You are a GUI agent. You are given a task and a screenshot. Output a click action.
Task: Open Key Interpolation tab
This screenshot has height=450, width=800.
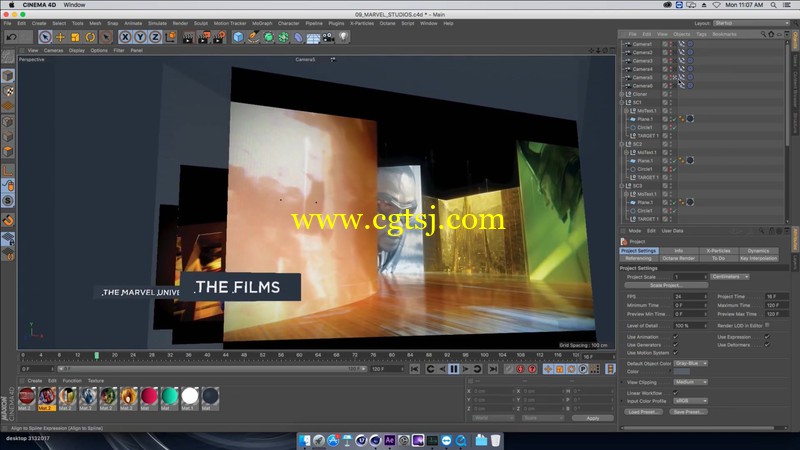758,258
